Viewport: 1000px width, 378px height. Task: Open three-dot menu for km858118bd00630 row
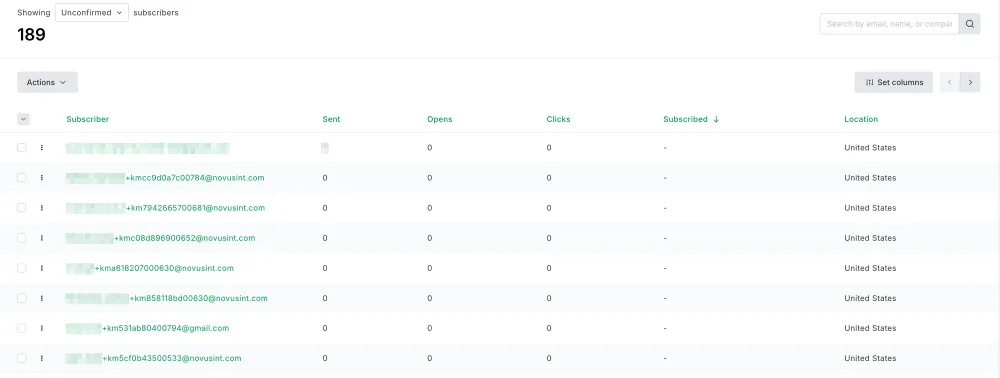coord(41,298)
